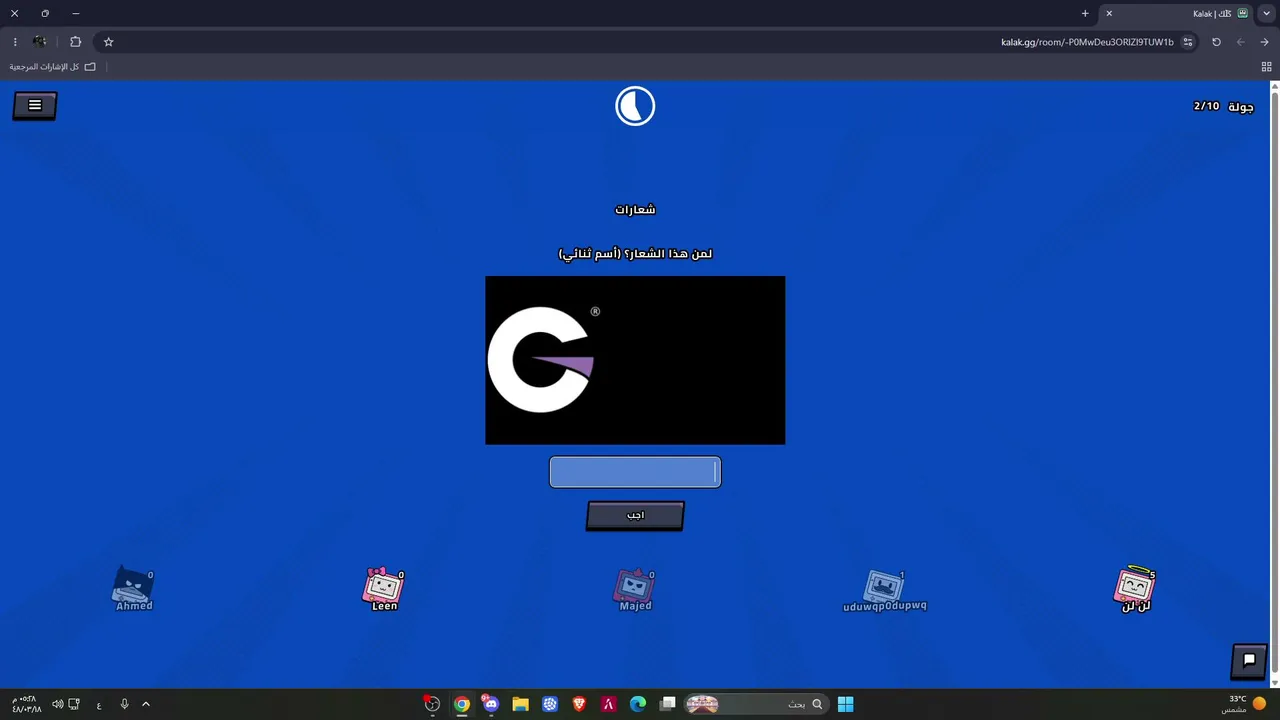Select player uduwqp0dupwq's avatar
The image size is (1280, 720).
pyautogui.click(x=885, y=589)
